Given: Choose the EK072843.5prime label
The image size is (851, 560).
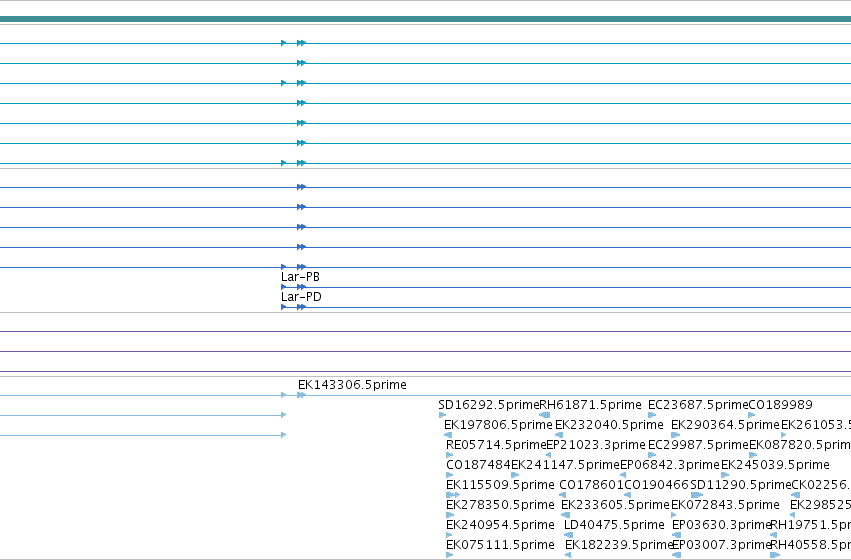Looking at the screenshot, I should (725, 505).
